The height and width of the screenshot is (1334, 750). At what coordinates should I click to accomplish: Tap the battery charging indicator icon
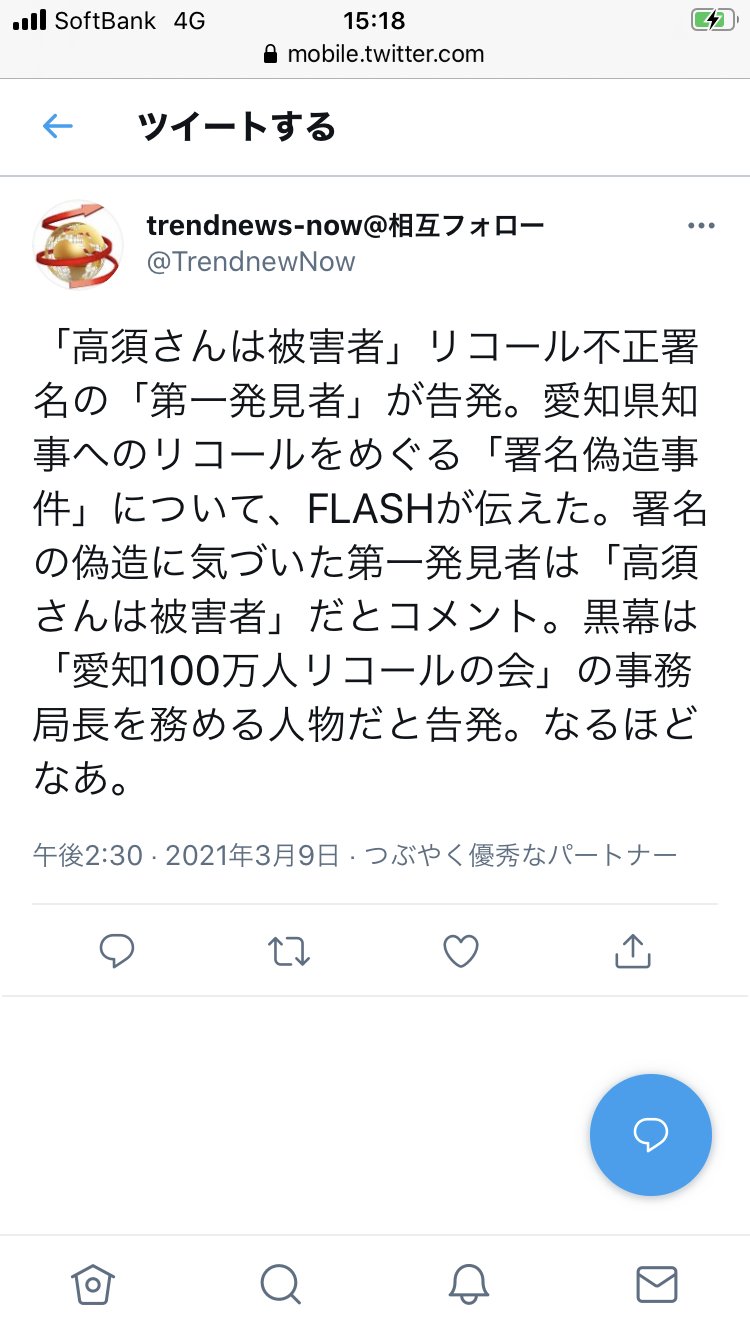coord(713,19)
